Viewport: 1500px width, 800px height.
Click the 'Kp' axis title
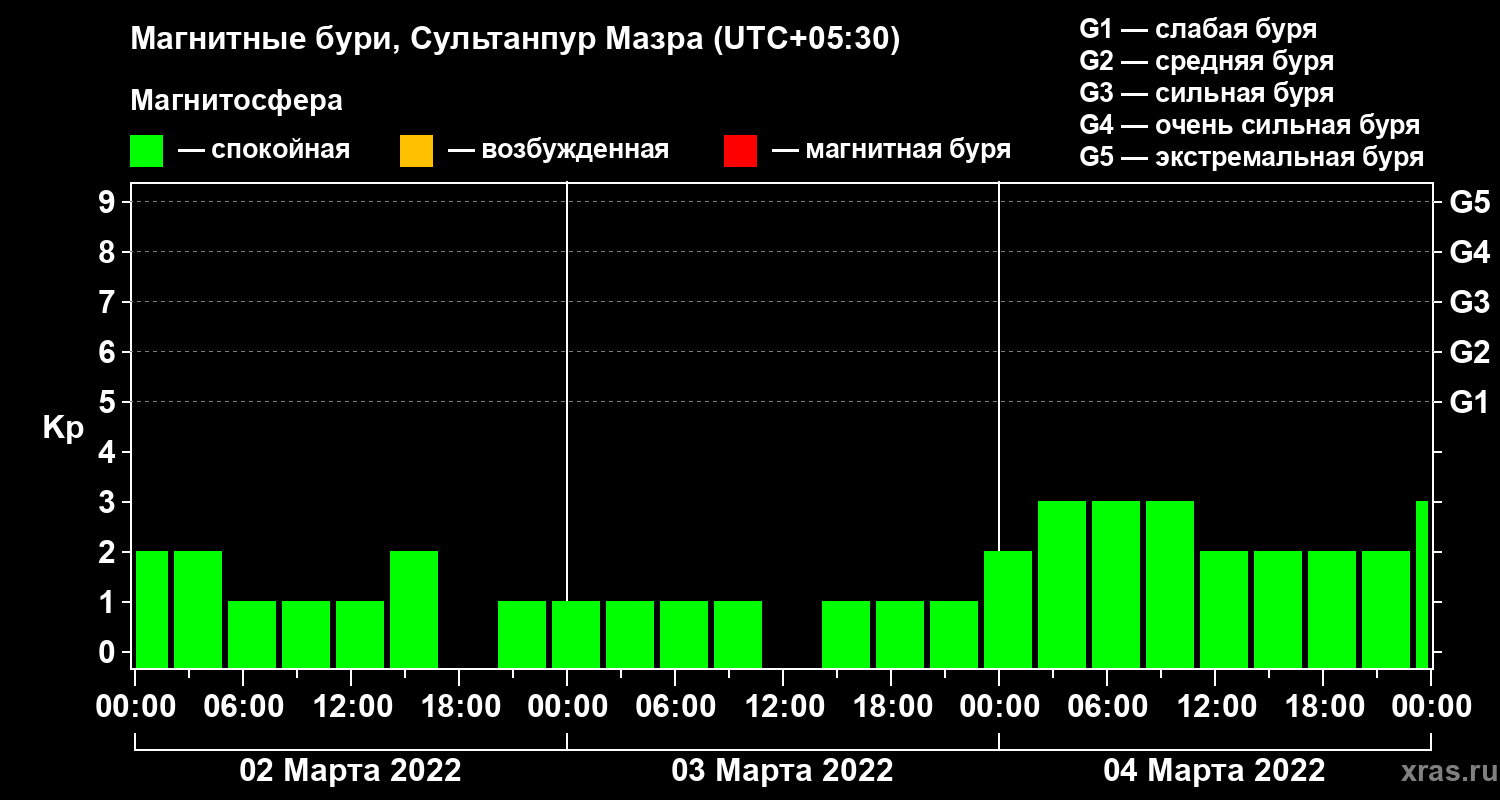pos(63,428)
